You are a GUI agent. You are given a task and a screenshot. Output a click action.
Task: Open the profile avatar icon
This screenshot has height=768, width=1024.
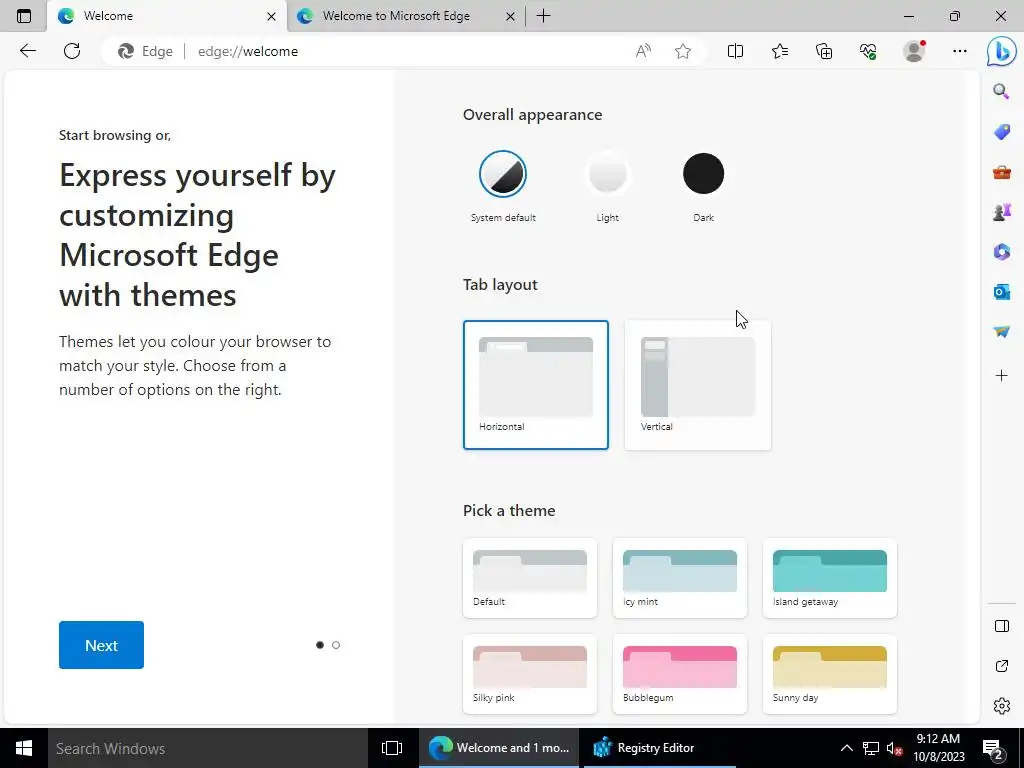[x=914, y=51]
